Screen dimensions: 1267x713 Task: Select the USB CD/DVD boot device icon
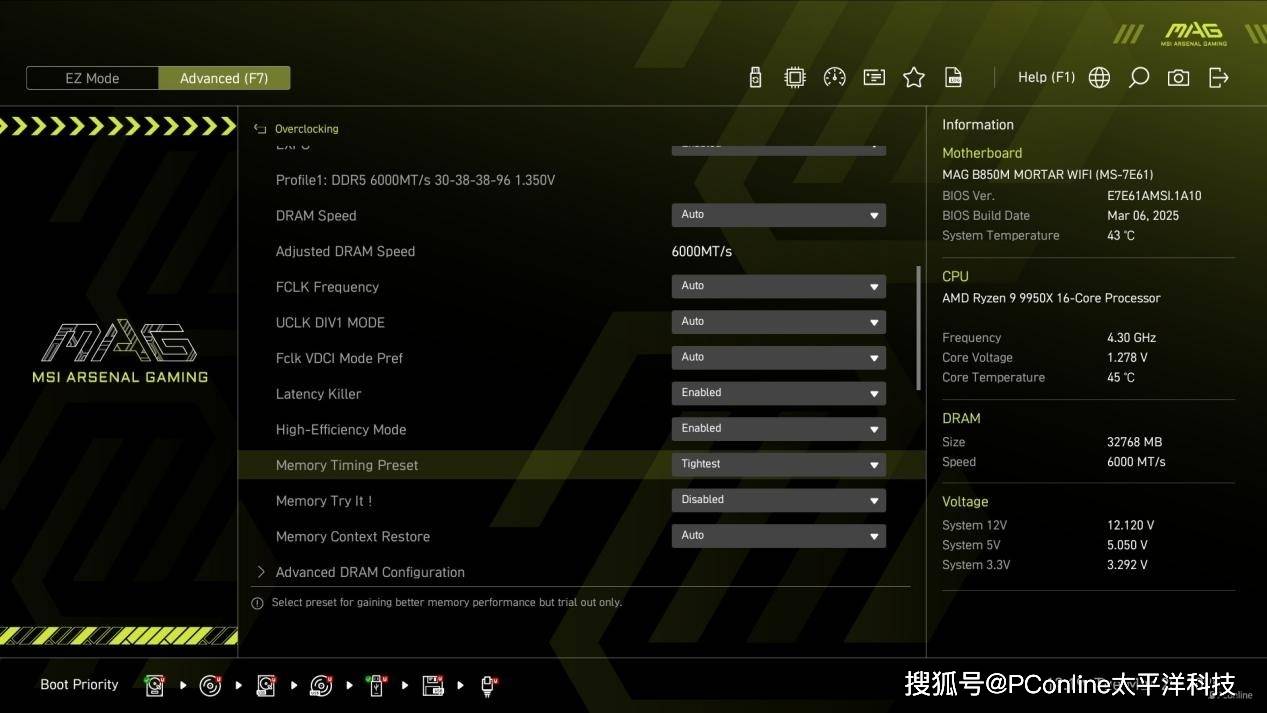(x=321, y=685)
